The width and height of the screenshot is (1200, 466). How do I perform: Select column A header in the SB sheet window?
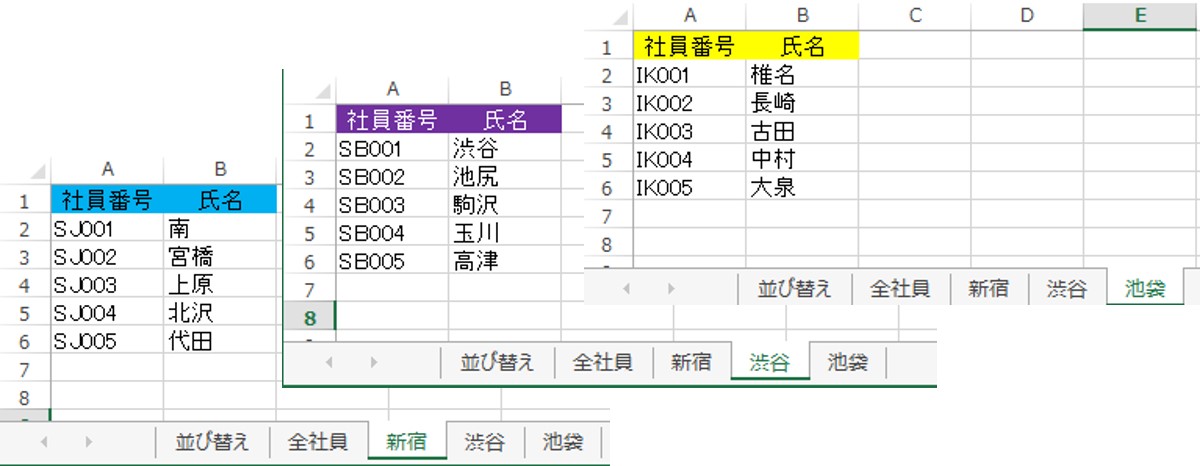[x=393, y=89]
